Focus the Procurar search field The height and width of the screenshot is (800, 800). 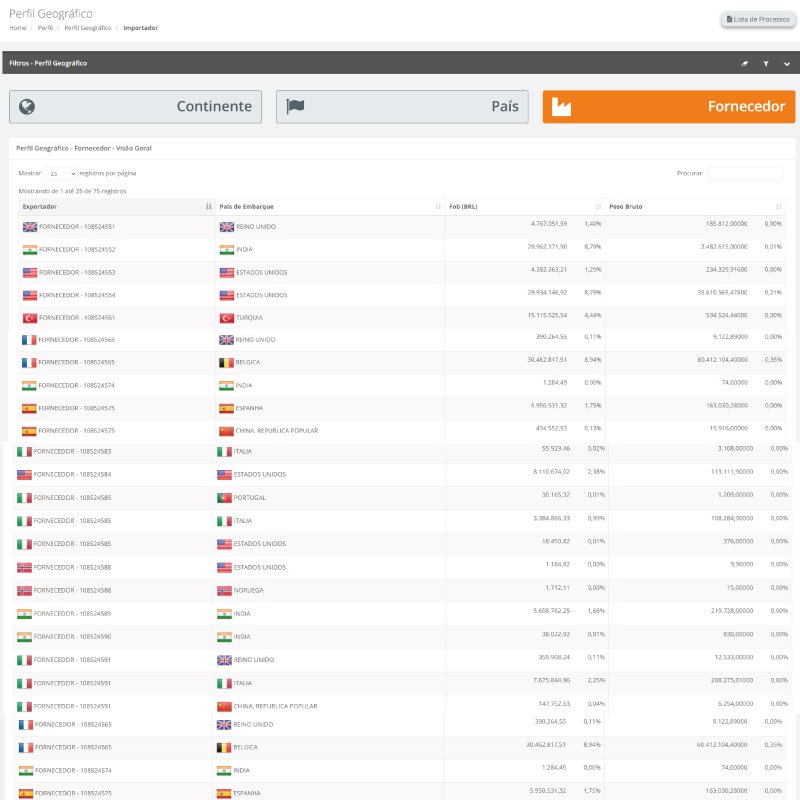point(745,173)
